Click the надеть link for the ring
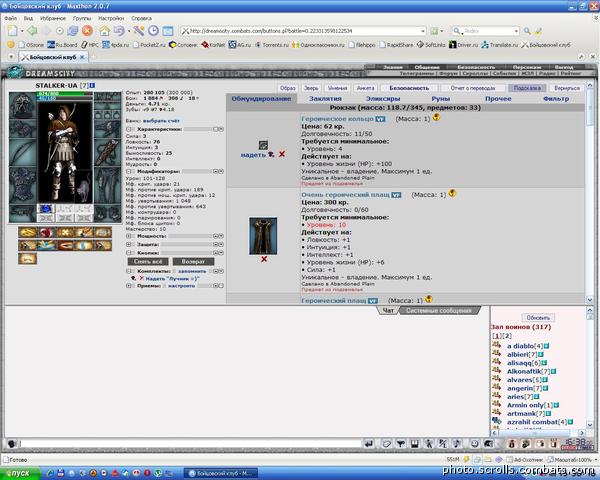This screenshot has width=600, height=480. (253, 155)
